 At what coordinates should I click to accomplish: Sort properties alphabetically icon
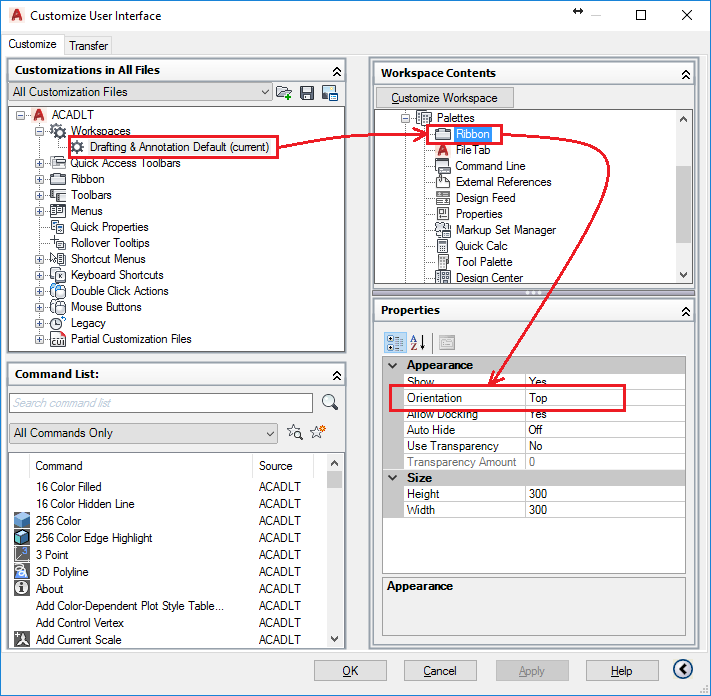pyautogui.click(x=418, y=342)
